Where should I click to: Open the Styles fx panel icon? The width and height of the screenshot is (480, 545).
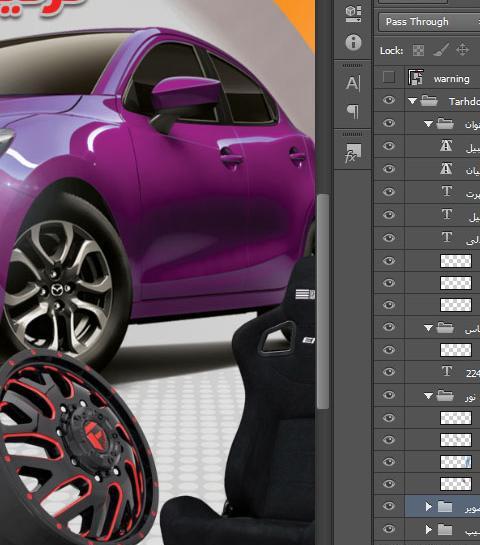pos(353,153)
